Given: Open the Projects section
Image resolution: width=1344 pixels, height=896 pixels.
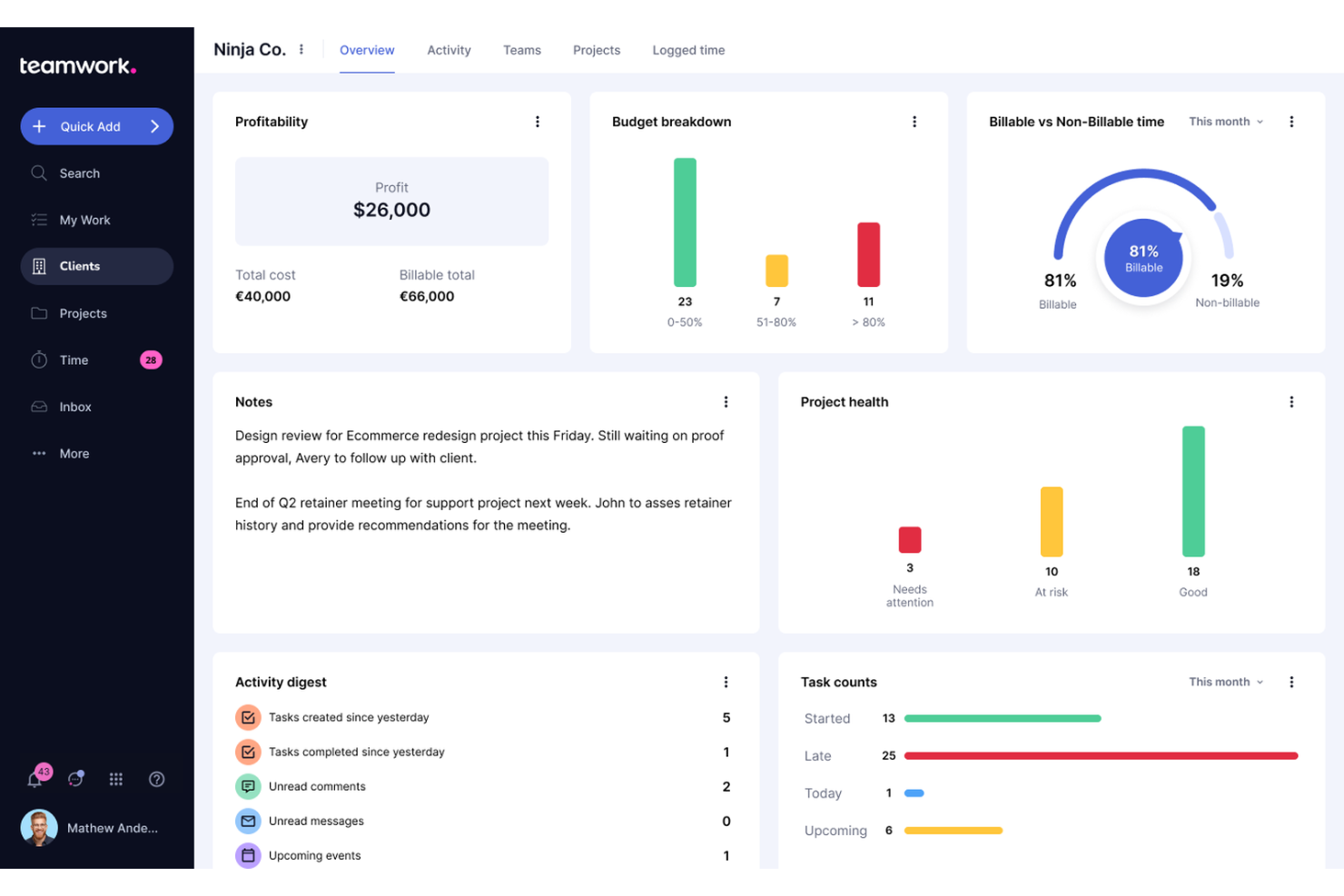Looking at the screenshot, I should pos(83,313).
